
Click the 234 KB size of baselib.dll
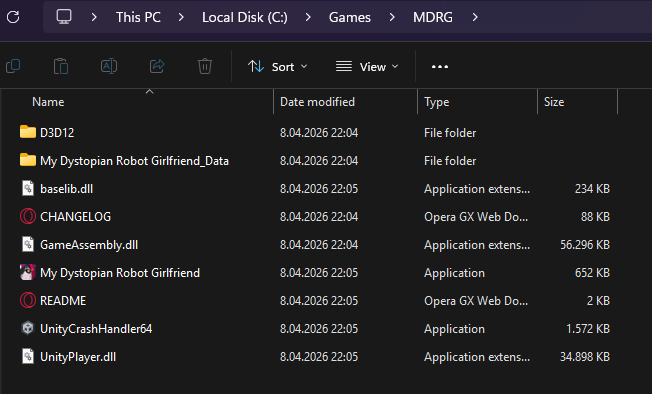click(x=592, y=189)
